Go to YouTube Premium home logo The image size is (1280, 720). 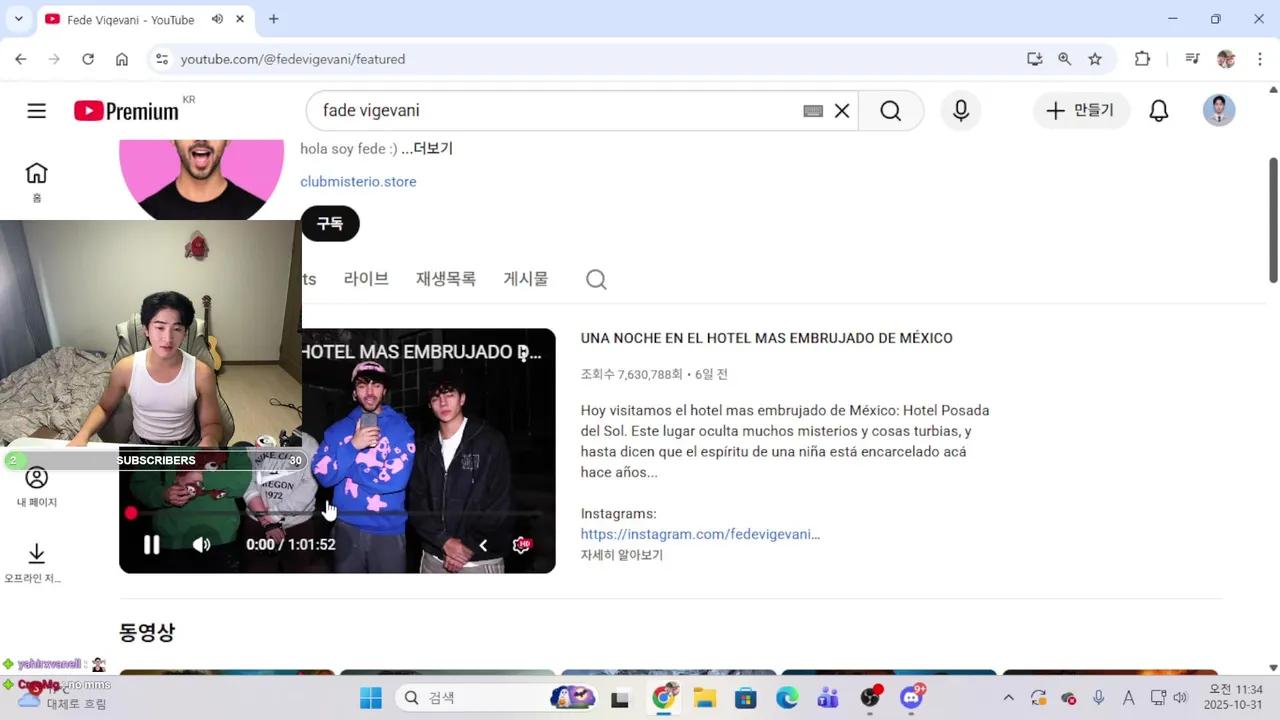(x=127, y=111)
